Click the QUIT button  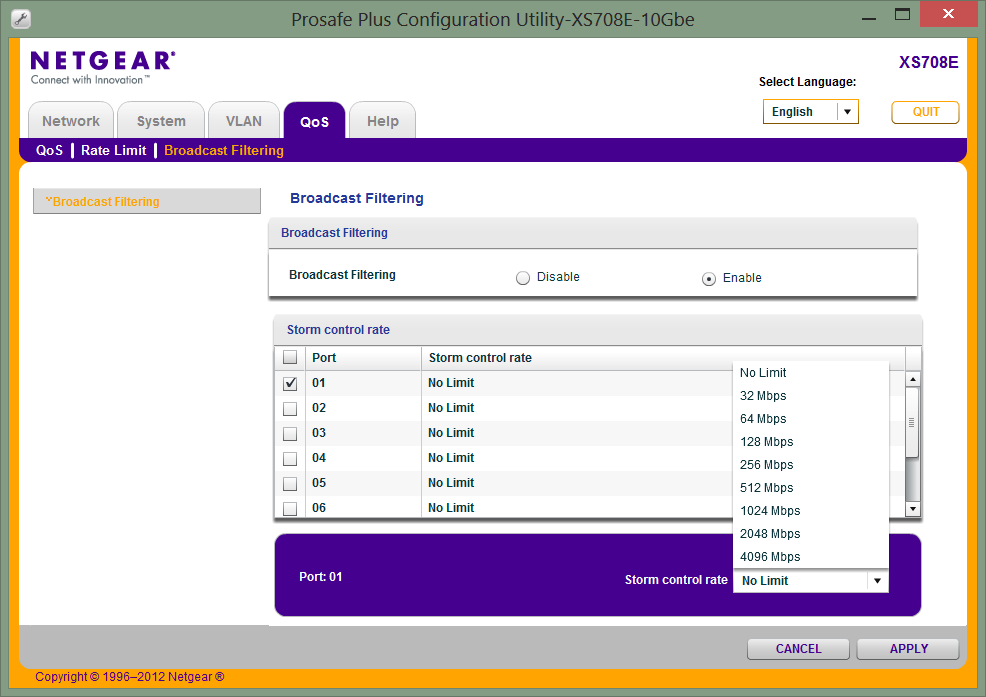(925, 112)
